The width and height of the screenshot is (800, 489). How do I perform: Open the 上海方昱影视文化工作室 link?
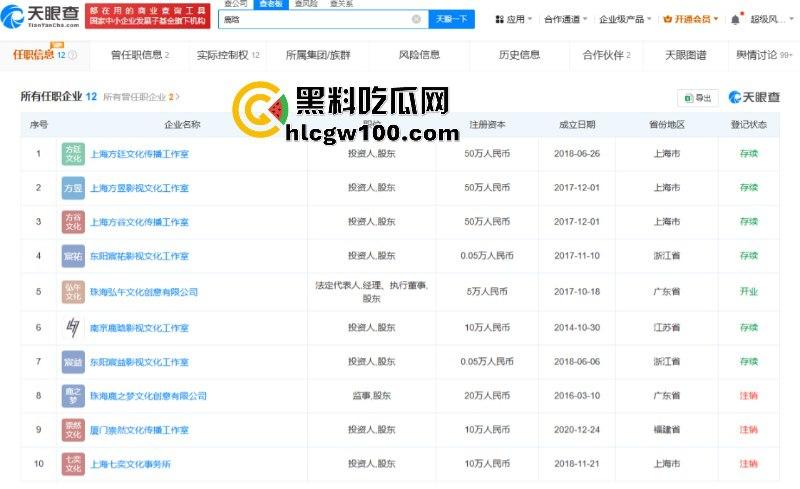coord(139,188)
